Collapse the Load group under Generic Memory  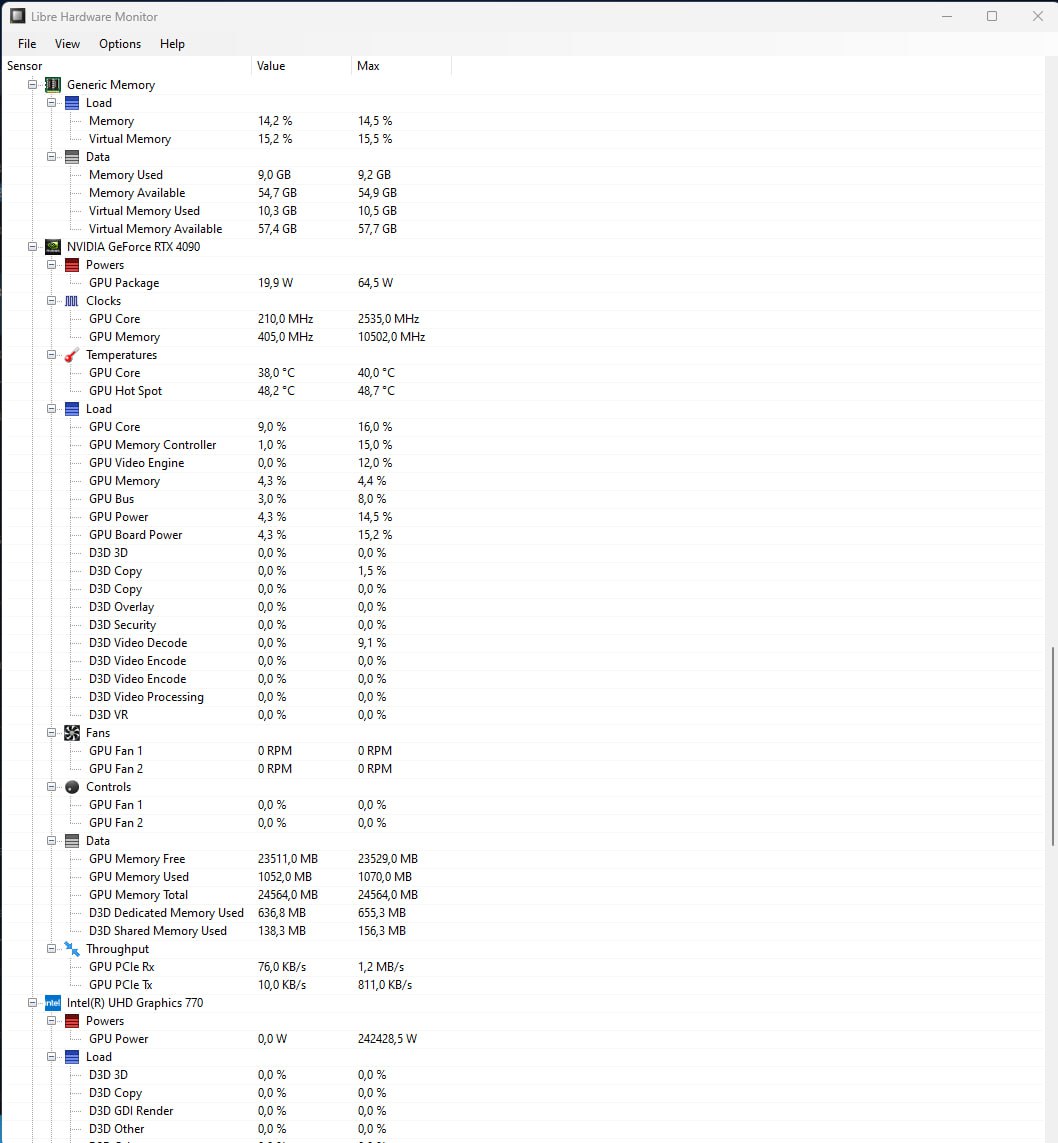point(51,103)
